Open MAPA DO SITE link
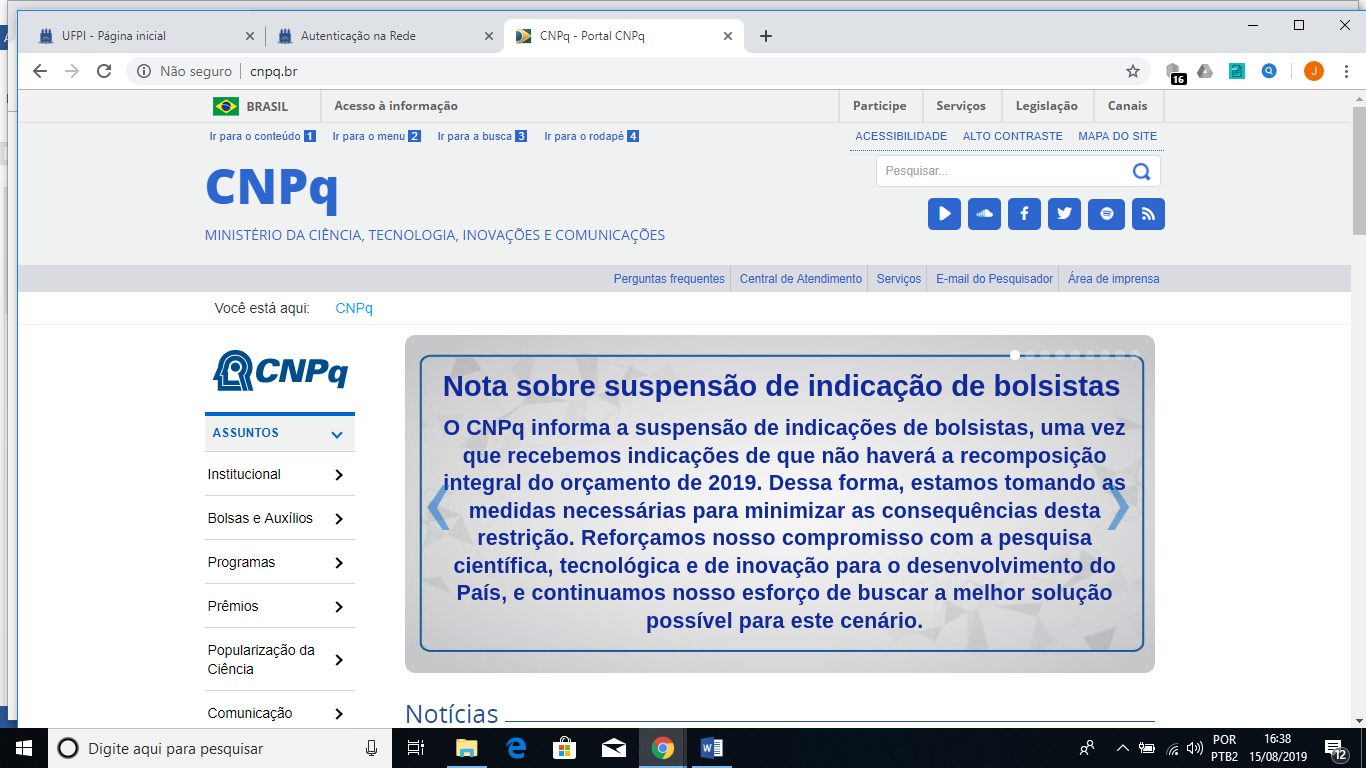The width and height of the screenshot is (1366, 768). pyautogui.click(x=1118, y=136)
